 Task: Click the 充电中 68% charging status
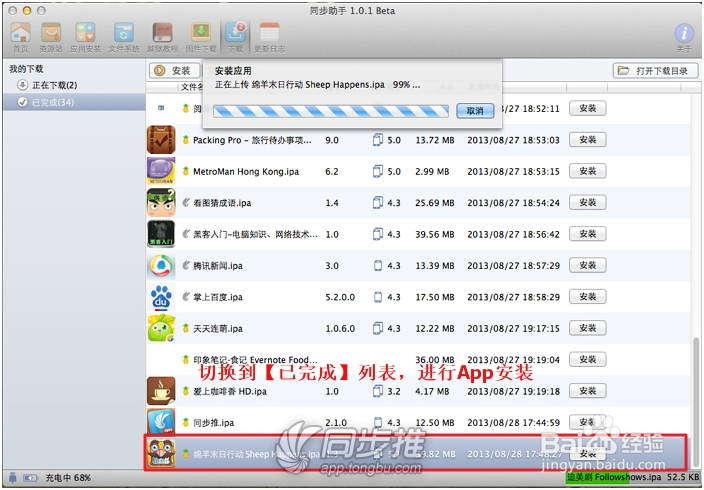point(68,478)
